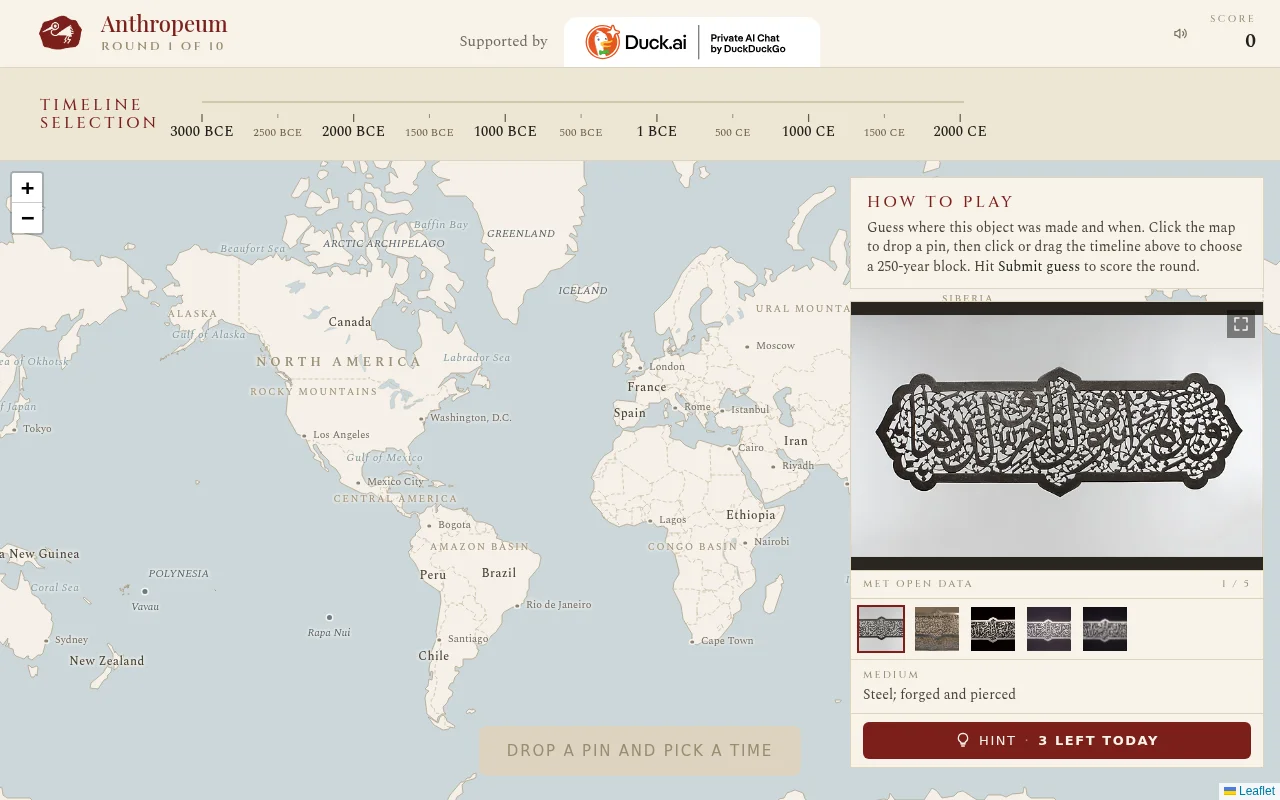Image resolution: width=1280 pixels, height=800 pixels.
Task: Drop a pin on Spain label
Action: pyautogui.click(x=630, y=413)
